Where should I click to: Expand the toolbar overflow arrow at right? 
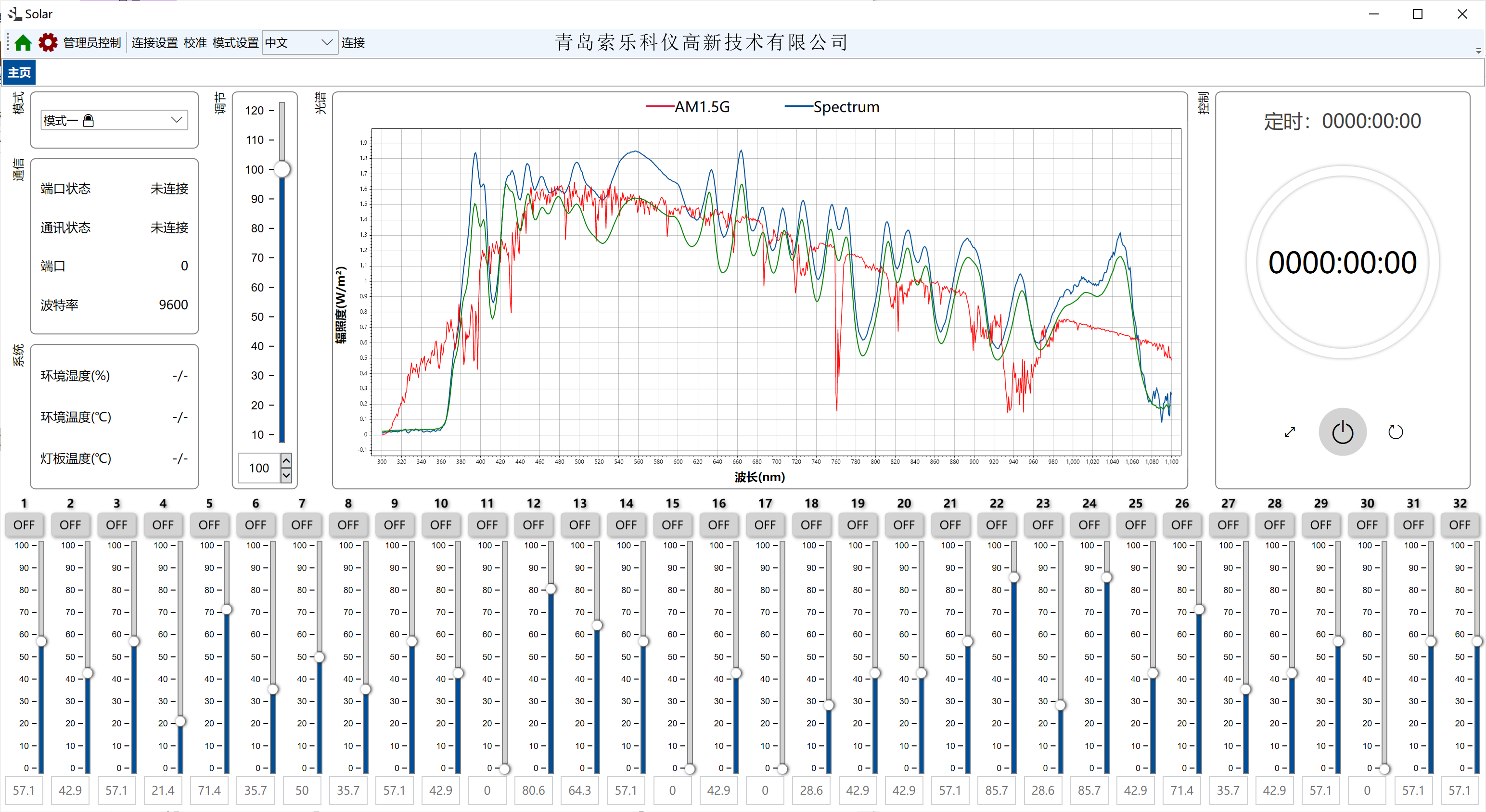(1478, 51)
